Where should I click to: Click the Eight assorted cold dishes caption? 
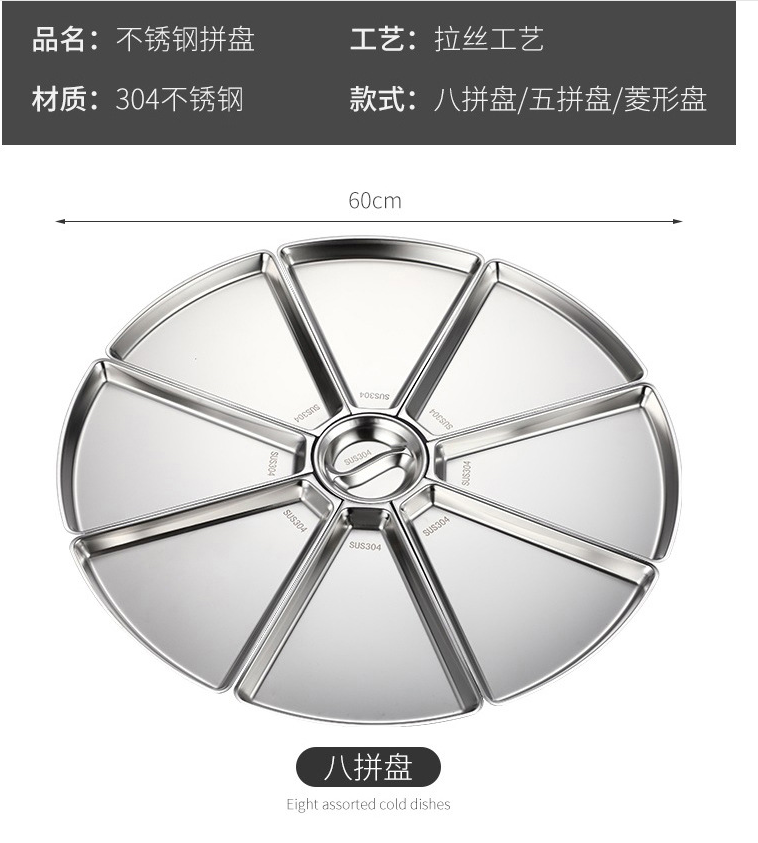coord(368,805)
